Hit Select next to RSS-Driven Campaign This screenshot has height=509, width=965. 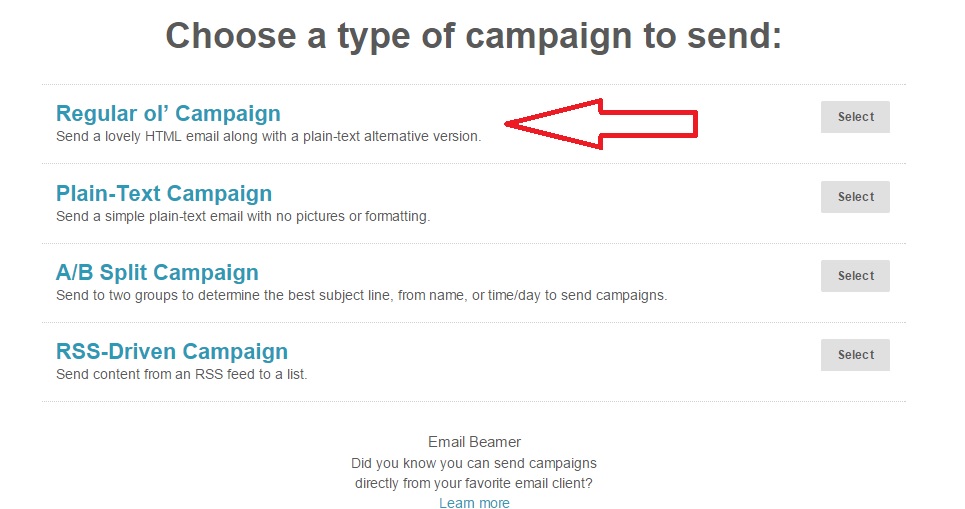[x=855, y=355]
